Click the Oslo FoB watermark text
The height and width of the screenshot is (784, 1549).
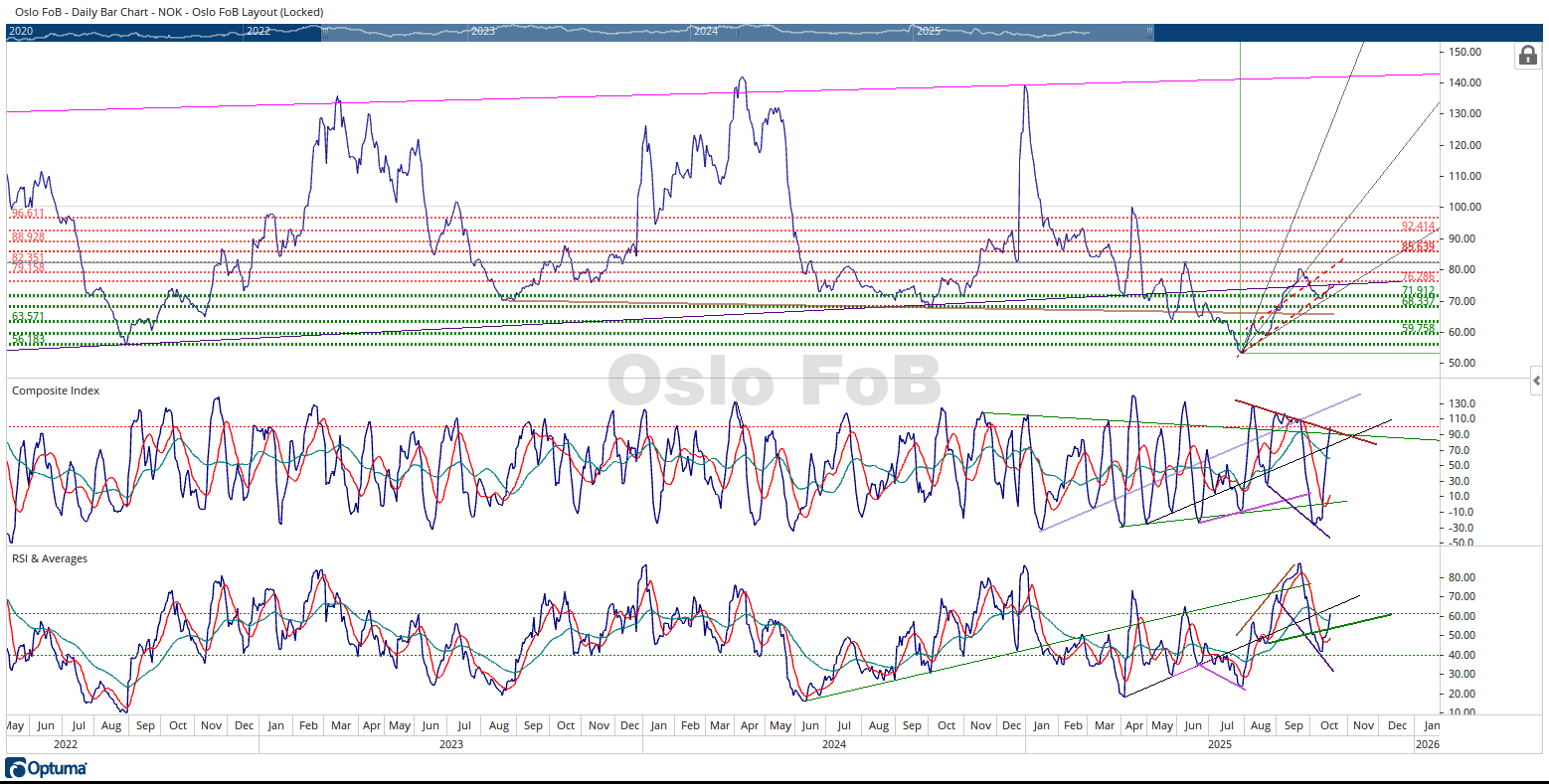pyautogui.click(x=774, y=381)
